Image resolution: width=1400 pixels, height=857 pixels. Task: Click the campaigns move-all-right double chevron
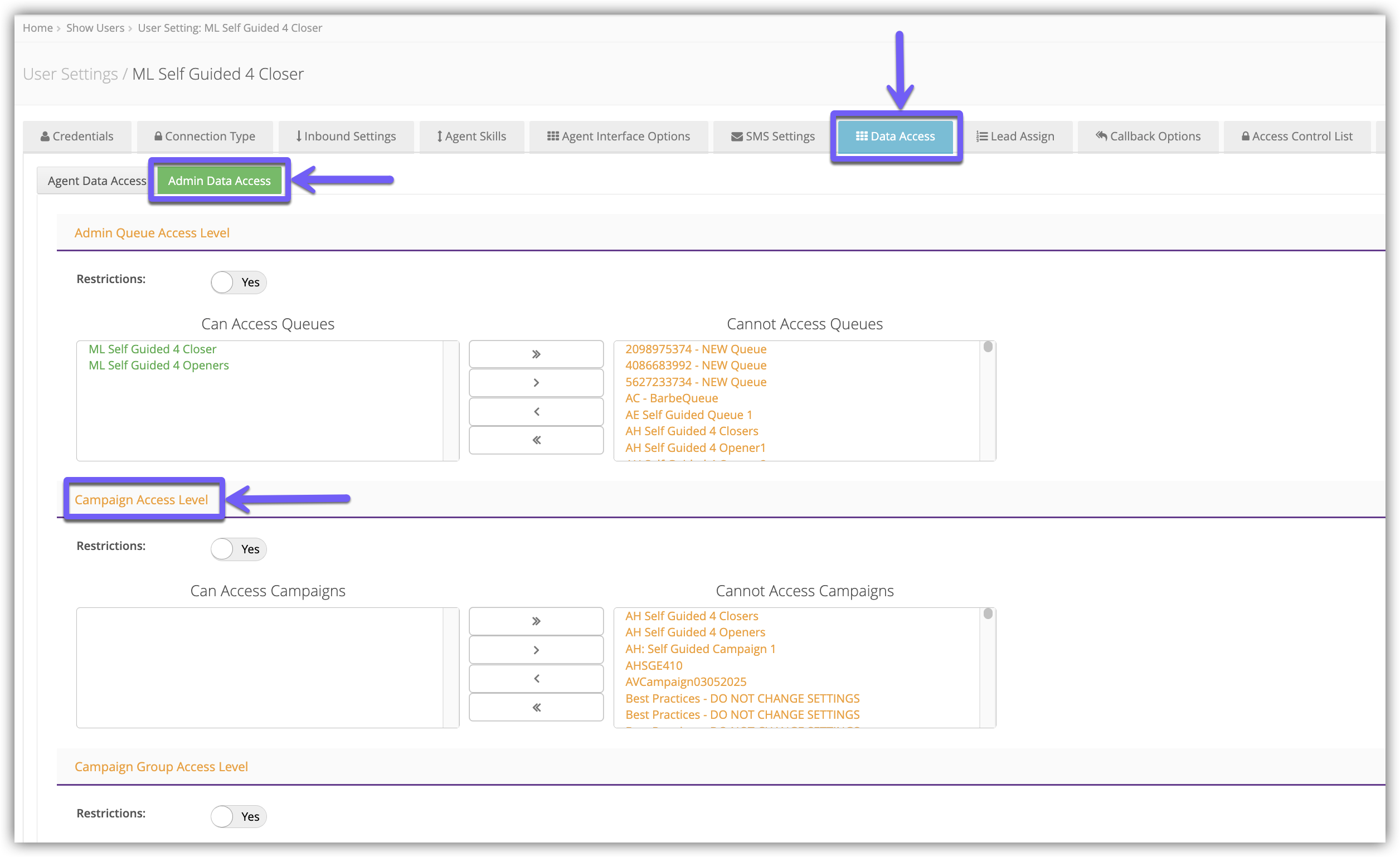click(x=536, y=621)
